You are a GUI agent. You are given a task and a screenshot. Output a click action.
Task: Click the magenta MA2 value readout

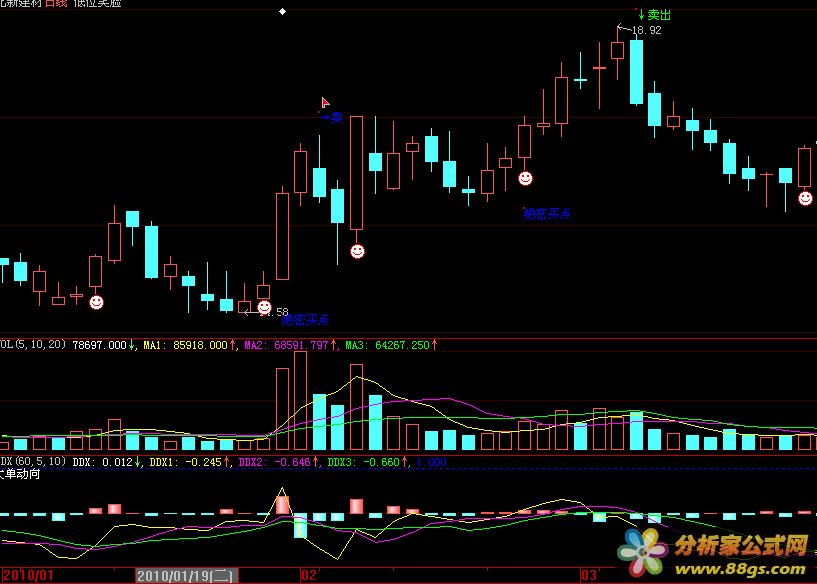[x=291, y=345]
